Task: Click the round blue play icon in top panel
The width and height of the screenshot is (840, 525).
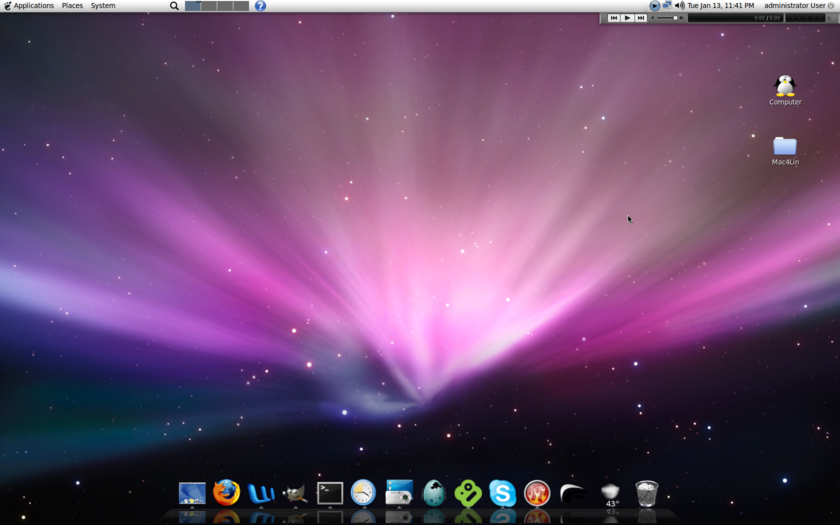Action: [x=655, y=5]
